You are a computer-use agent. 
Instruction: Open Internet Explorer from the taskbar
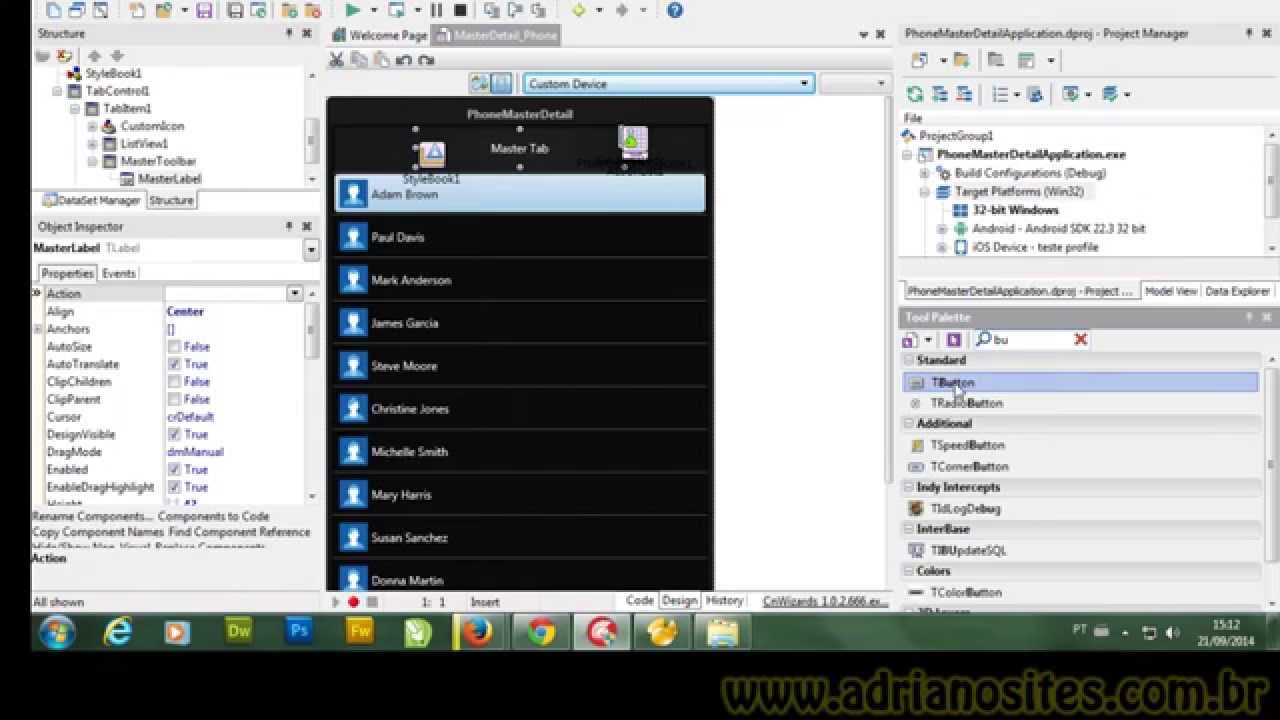[x=118, y=632]
